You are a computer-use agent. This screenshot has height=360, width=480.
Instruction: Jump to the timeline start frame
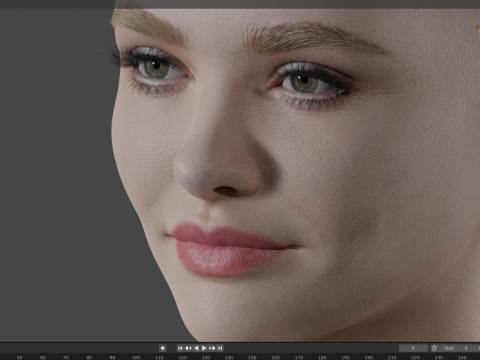[x=180, y=348]
